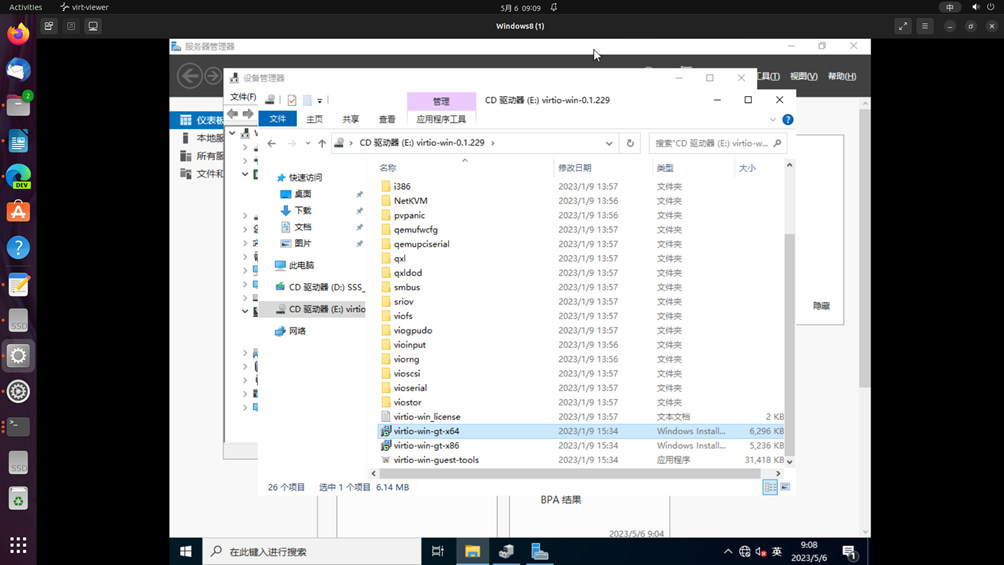1004x565 pixels.
Task: Click 隐藏 link in Server Manager
Action: (x=822, y=306)
